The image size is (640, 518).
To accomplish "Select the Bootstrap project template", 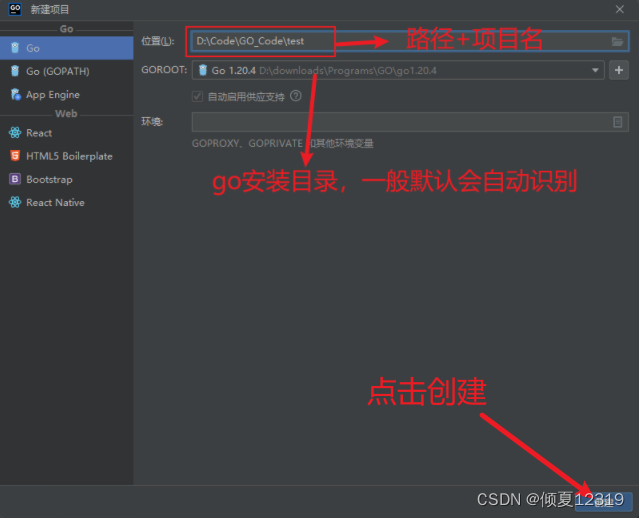I will (67, 180).
